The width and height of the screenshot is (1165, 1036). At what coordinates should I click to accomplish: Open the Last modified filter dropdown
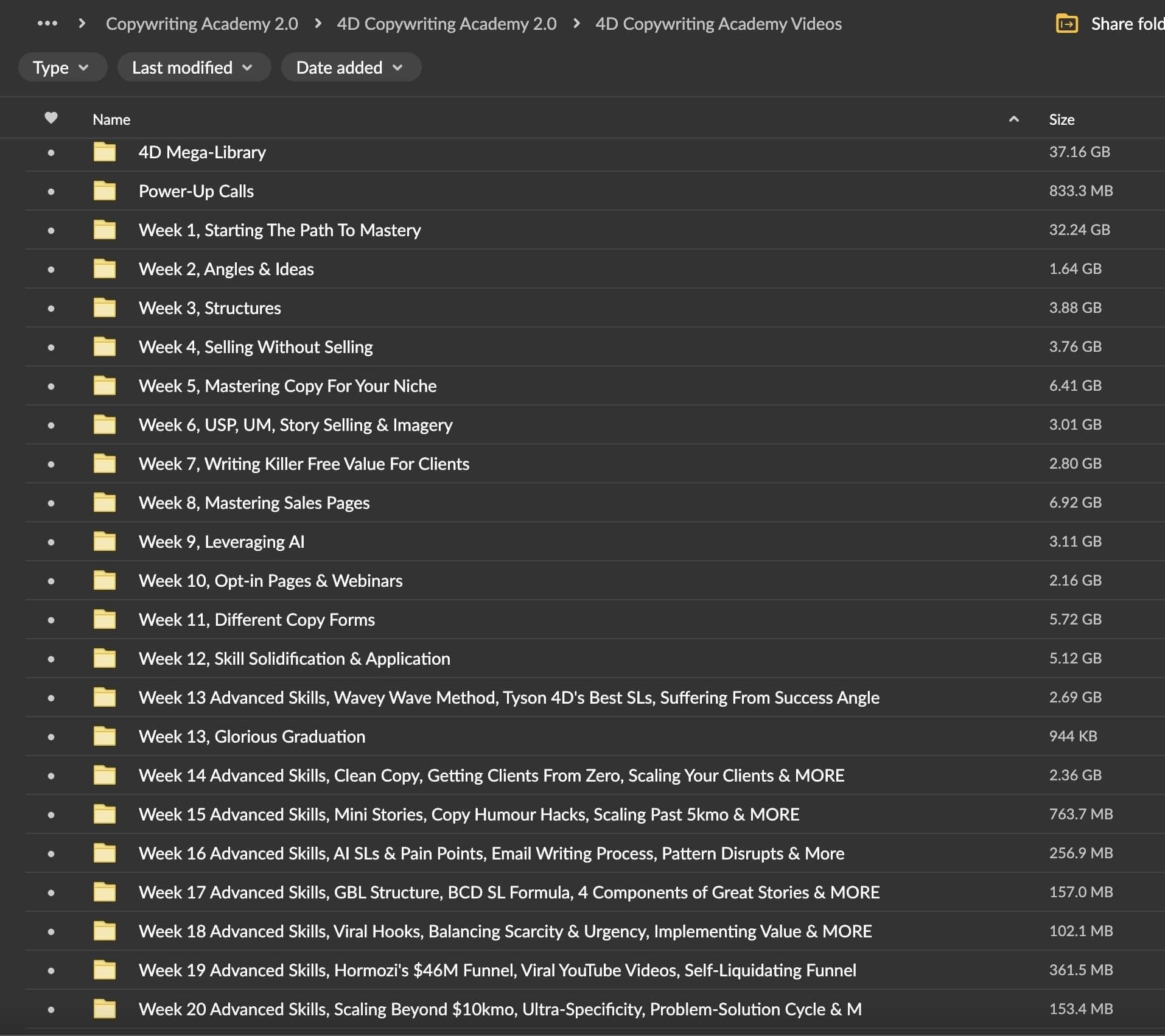[x=194, y=67]
